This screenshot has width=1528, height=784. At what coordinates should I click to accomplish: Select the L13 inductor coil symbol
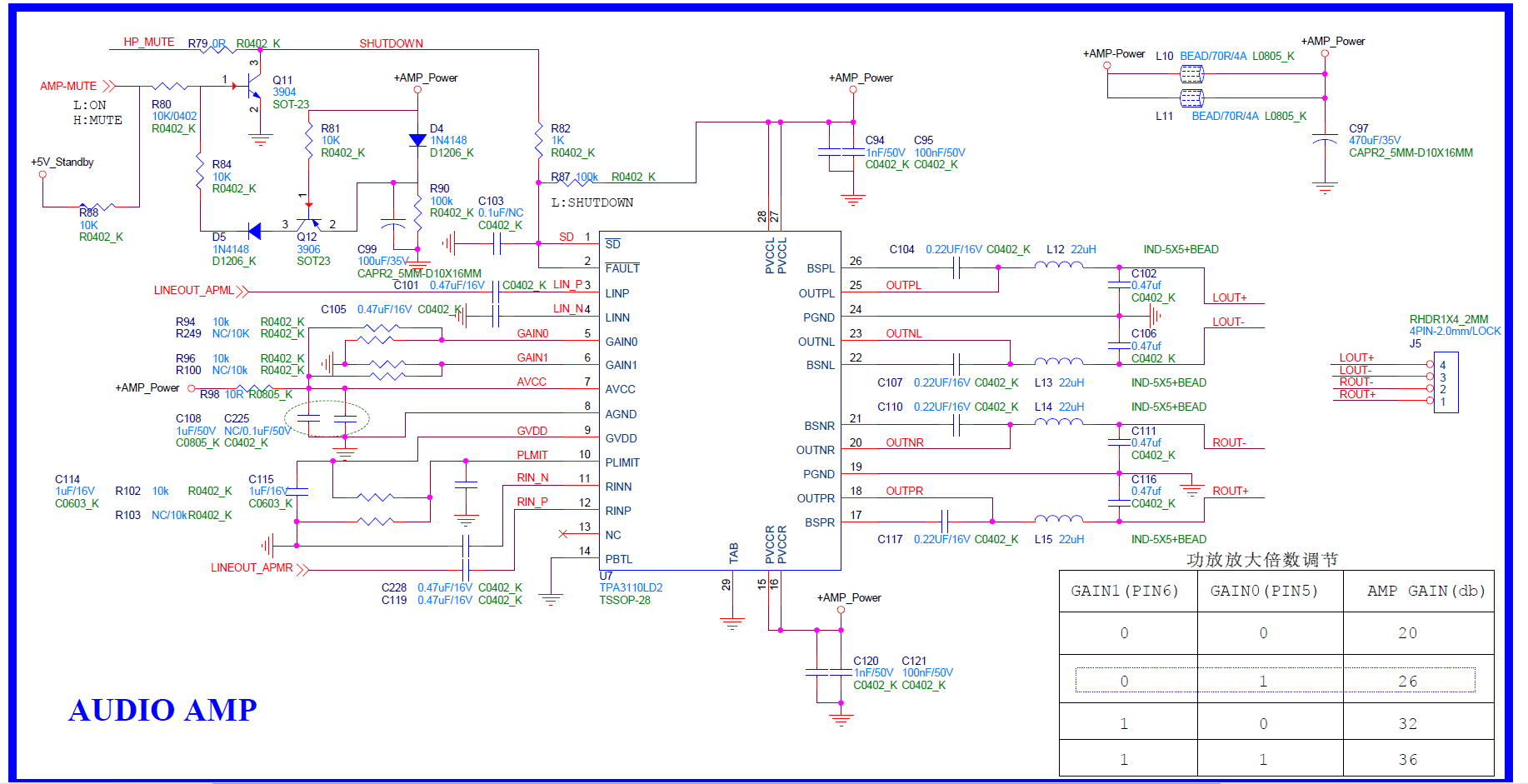pyautogui.click(x=1059, y=362)
